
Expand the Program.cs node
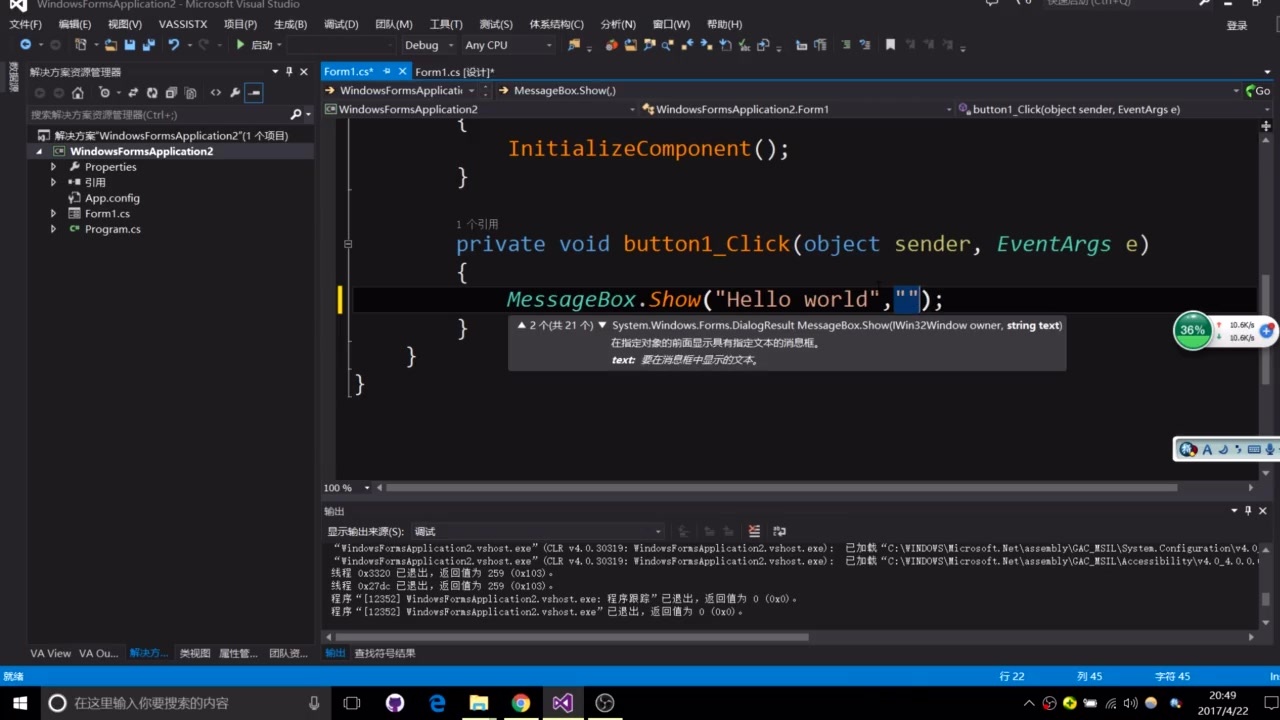(53, 229)
